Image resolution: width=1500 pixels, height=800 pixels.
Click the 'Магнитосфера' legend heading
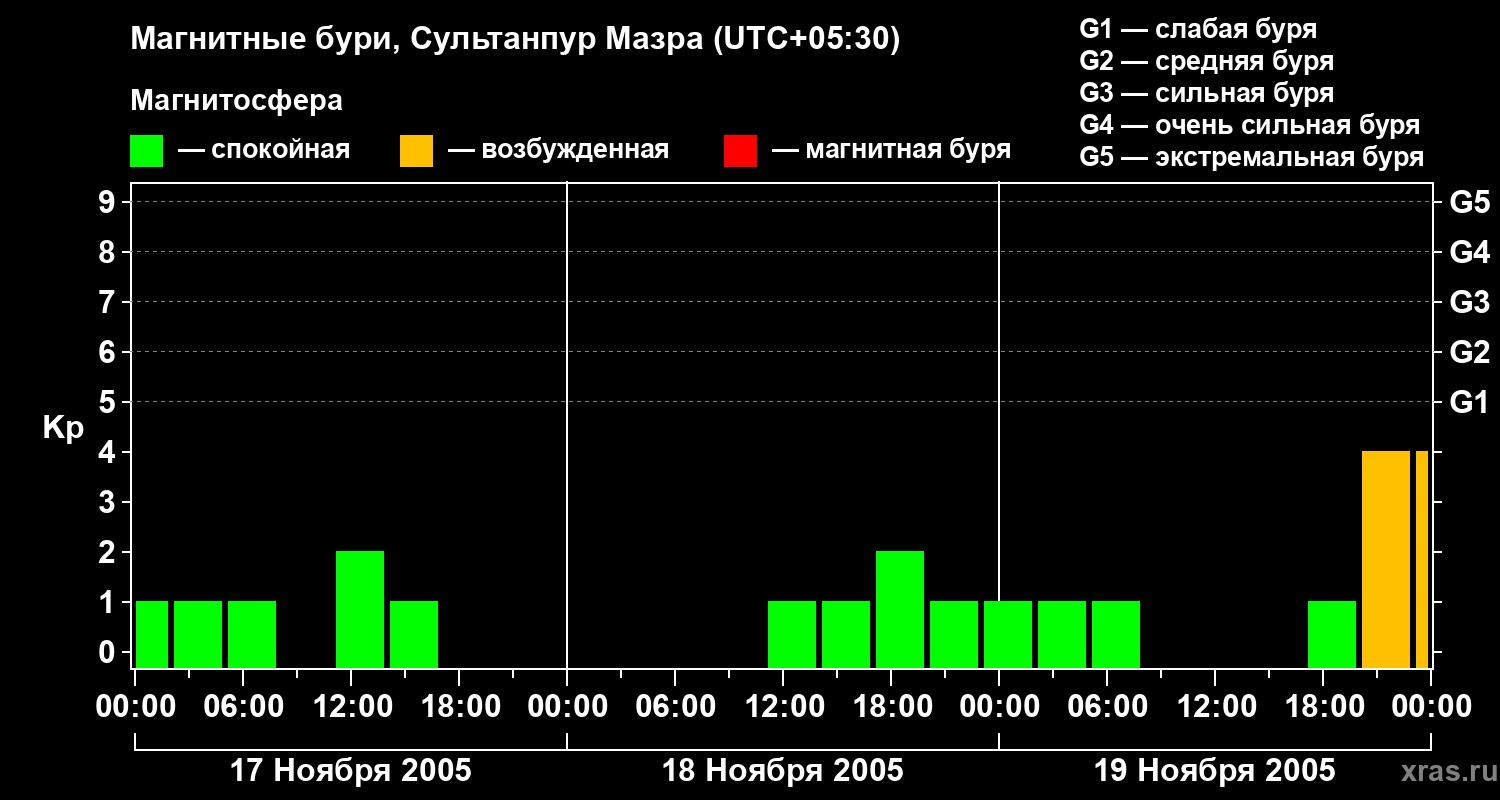pyautogui.click(x=236, y=101)
